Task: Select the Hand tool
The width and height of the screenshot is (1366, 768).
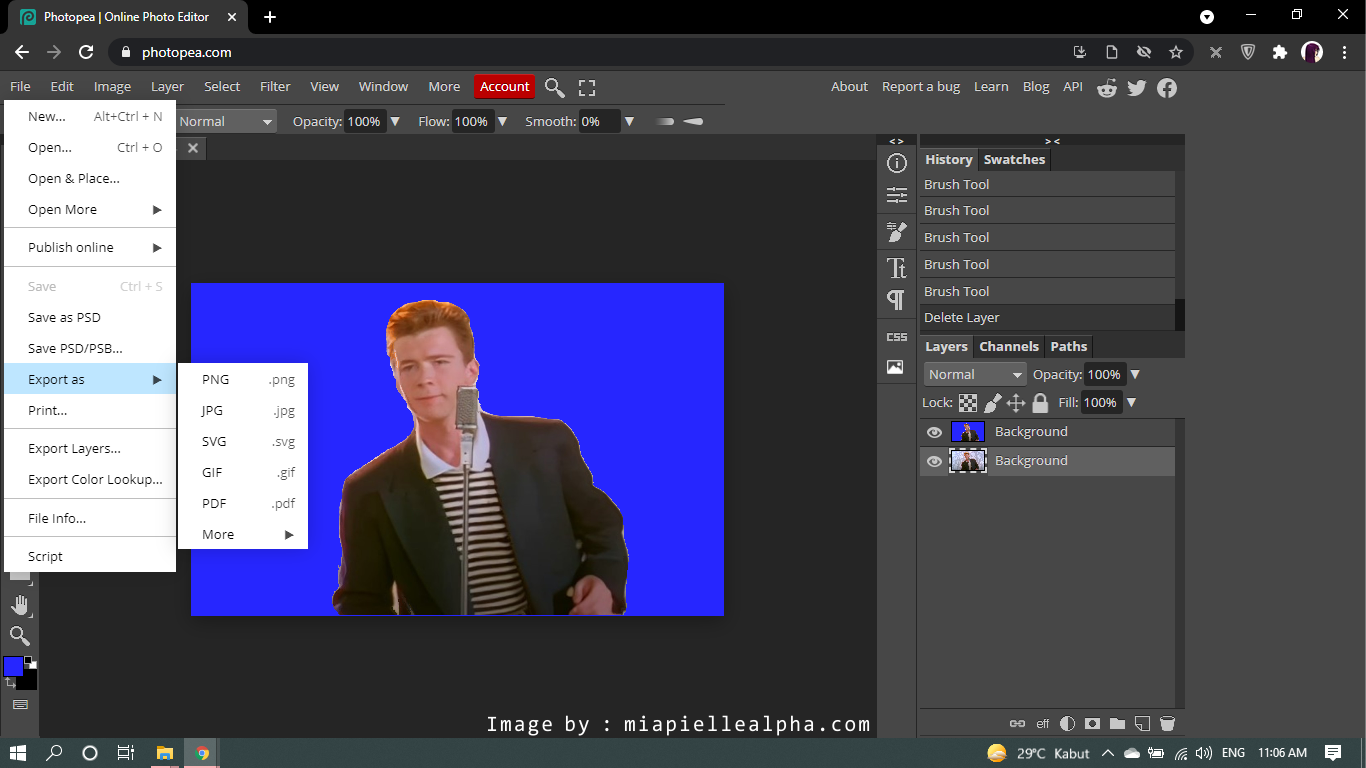Action: point(20,605)
